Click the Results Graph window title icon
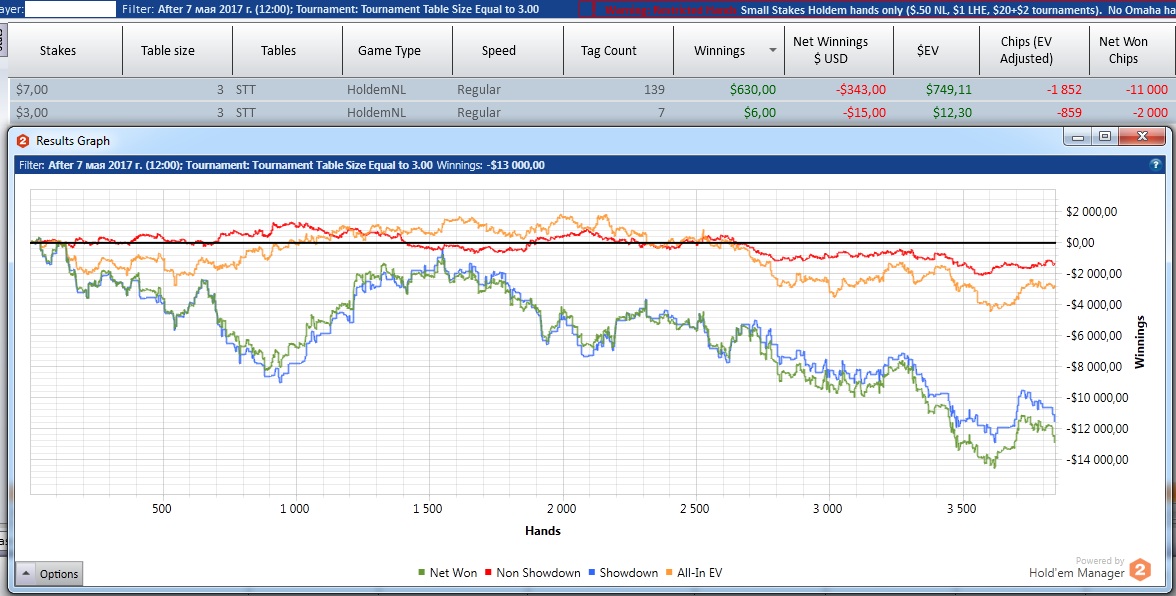1176x596 pixels. click(23, 141)
